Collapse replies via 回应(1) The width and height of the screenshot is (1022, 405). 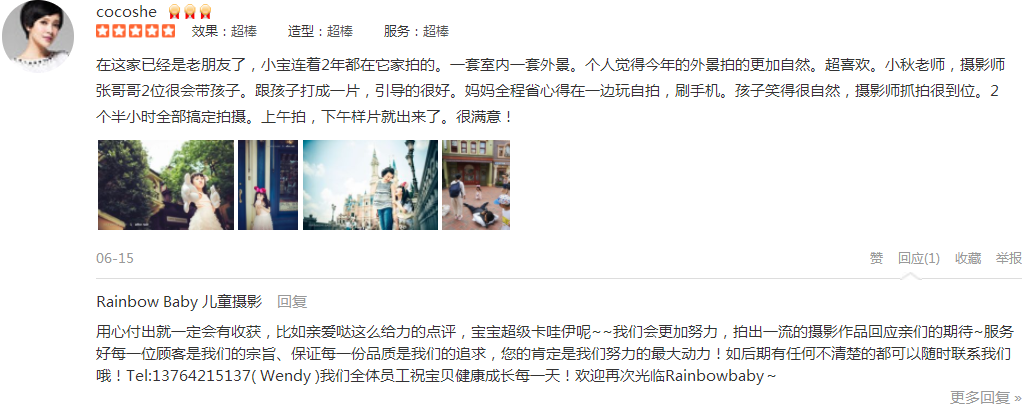coord(919,258)
